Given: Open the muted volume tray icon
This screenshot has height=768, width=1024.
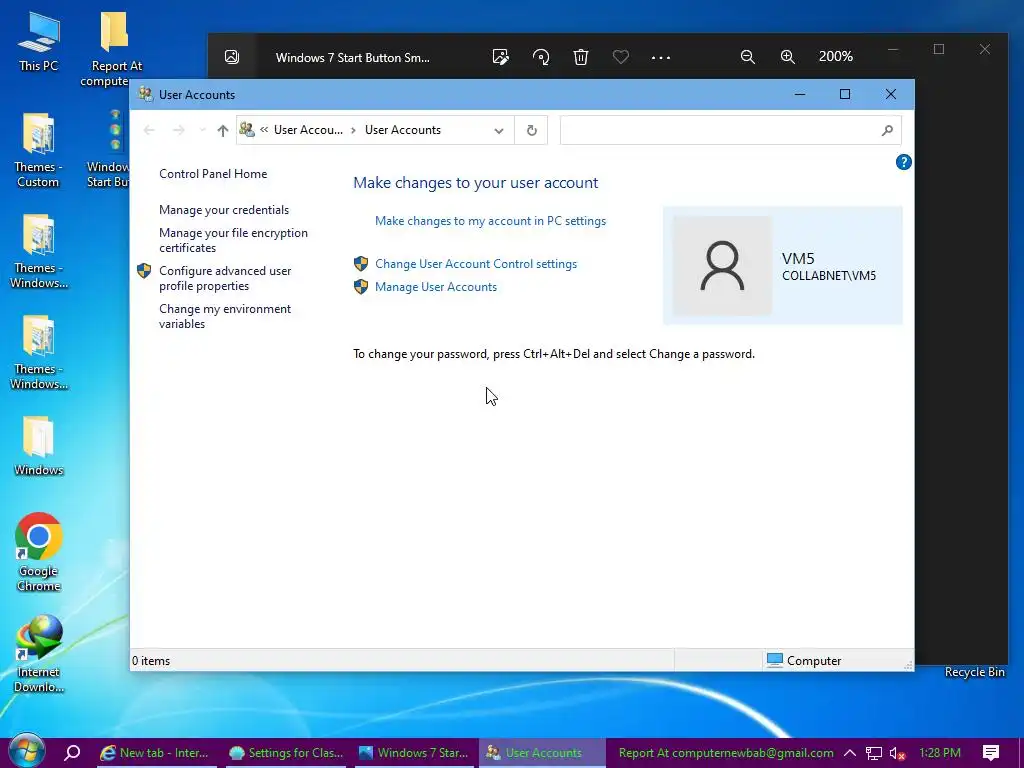Looking at the screenshot, I should pos(898,753).
